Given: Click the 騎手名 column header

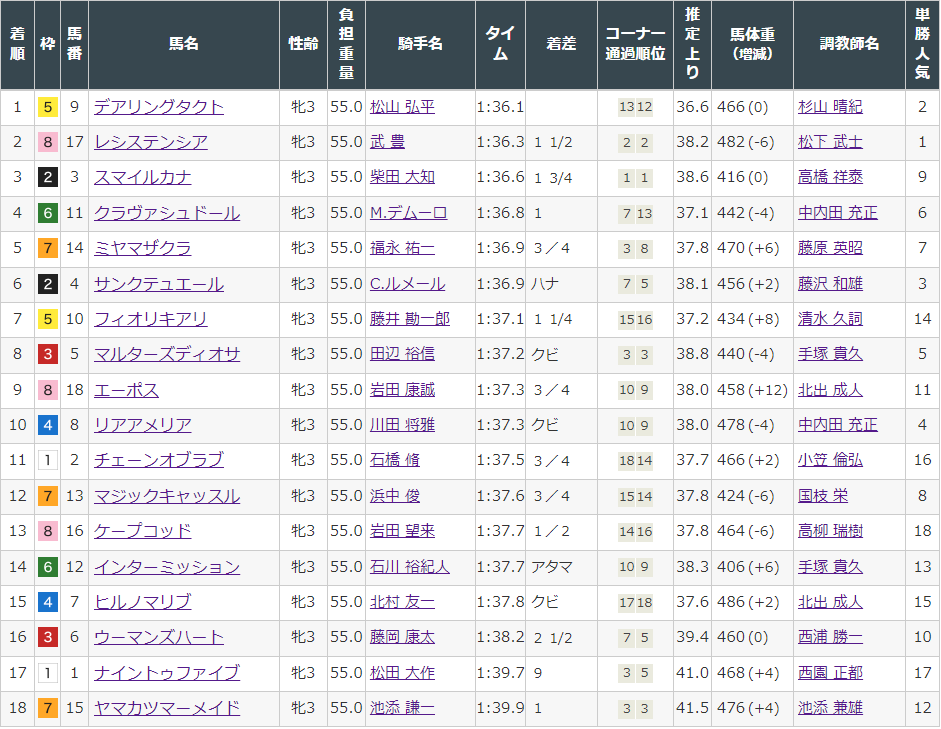Looking at the screenshot, I should [420, 44].
